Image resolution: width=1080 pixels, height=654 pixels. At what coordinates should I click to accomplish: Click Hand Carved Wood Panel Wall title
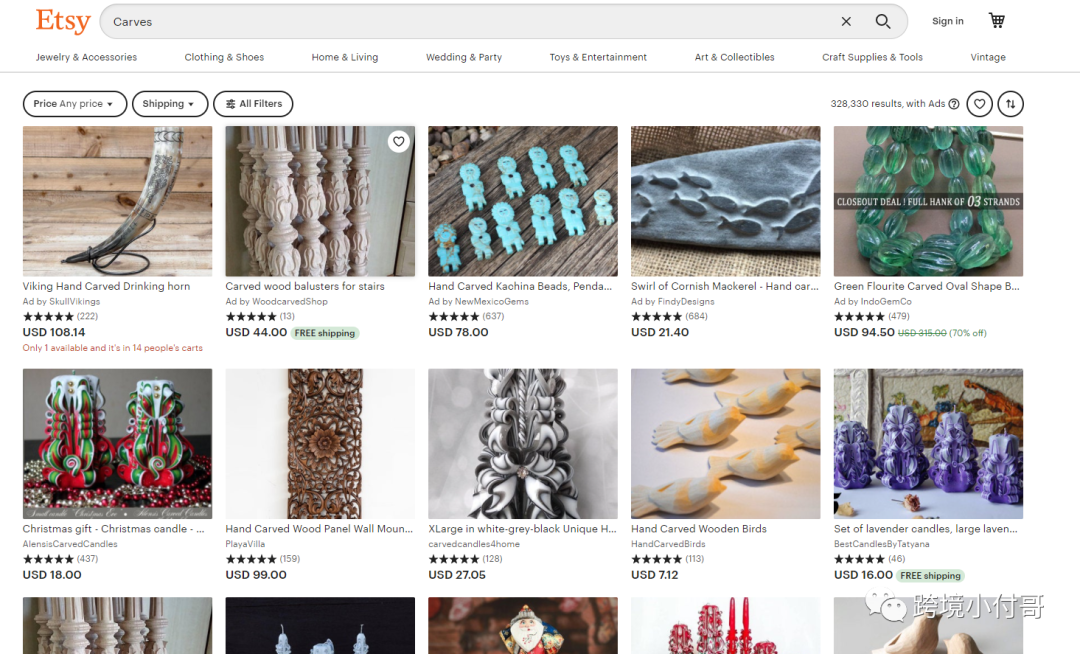pos(319,529)
